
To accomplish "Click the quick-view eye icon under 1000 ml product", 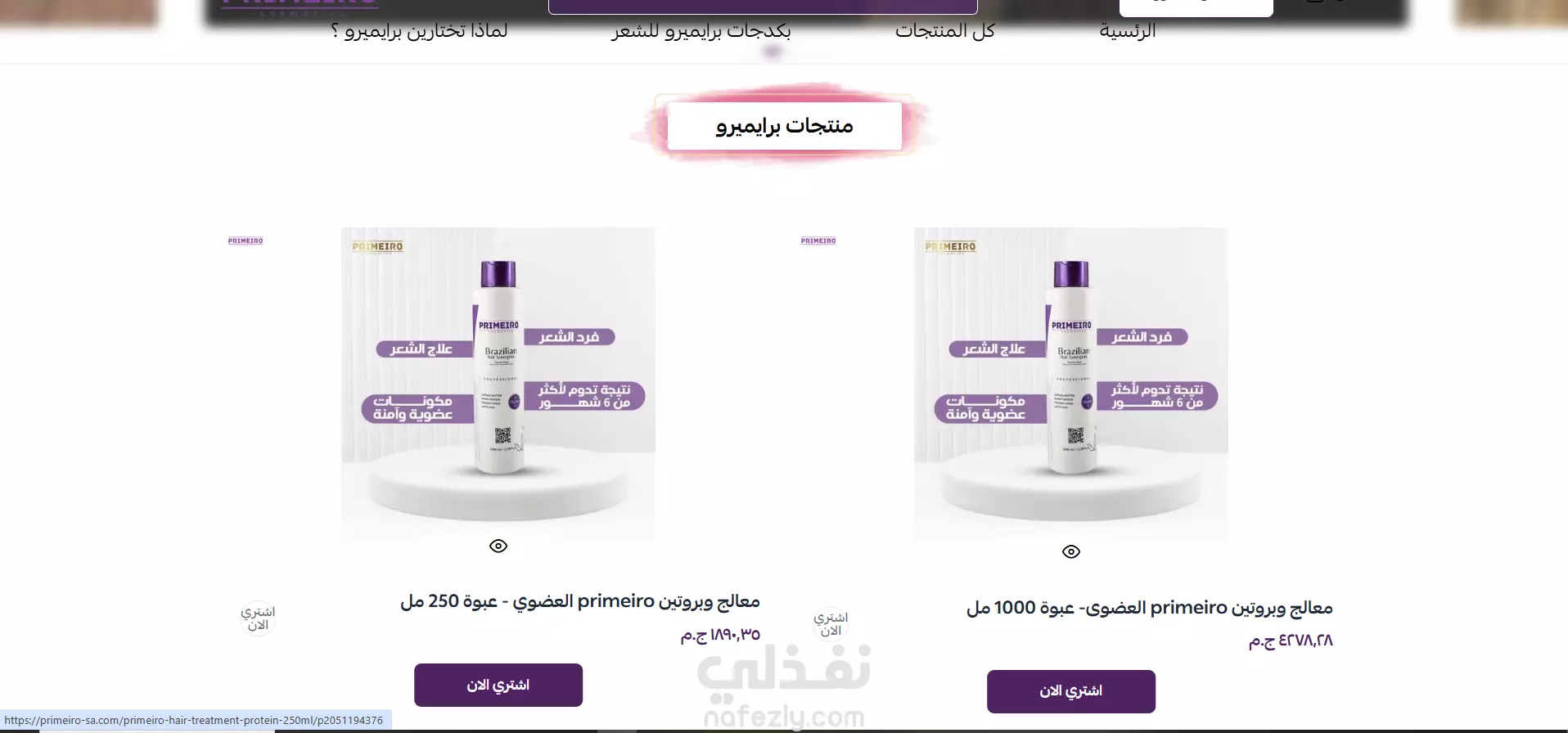I will click(1071, 551).
